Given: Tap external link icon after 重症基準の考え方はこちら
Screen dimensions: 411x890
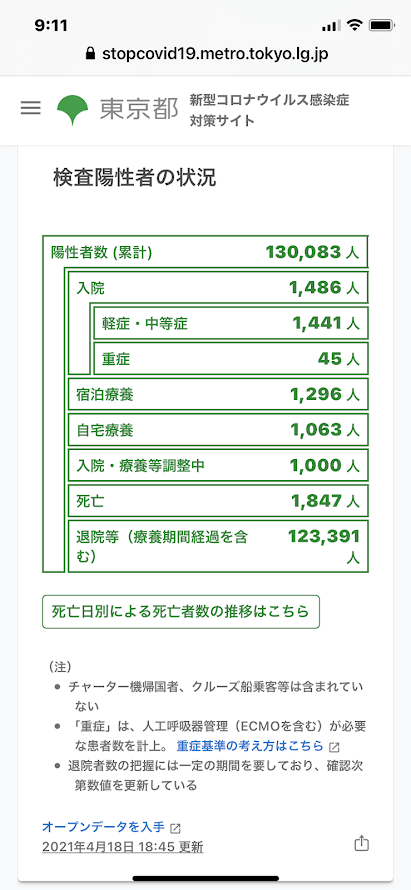Looking at the screenshot, I should click(x=334, y=746).
